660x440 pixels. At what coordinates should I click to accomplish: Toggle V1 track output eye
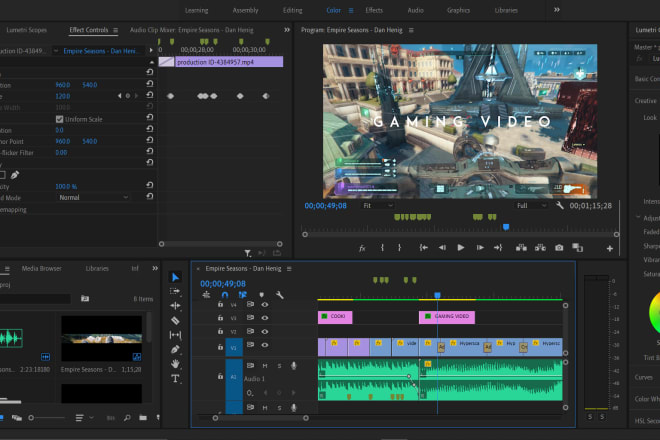(x=265, y=345)
